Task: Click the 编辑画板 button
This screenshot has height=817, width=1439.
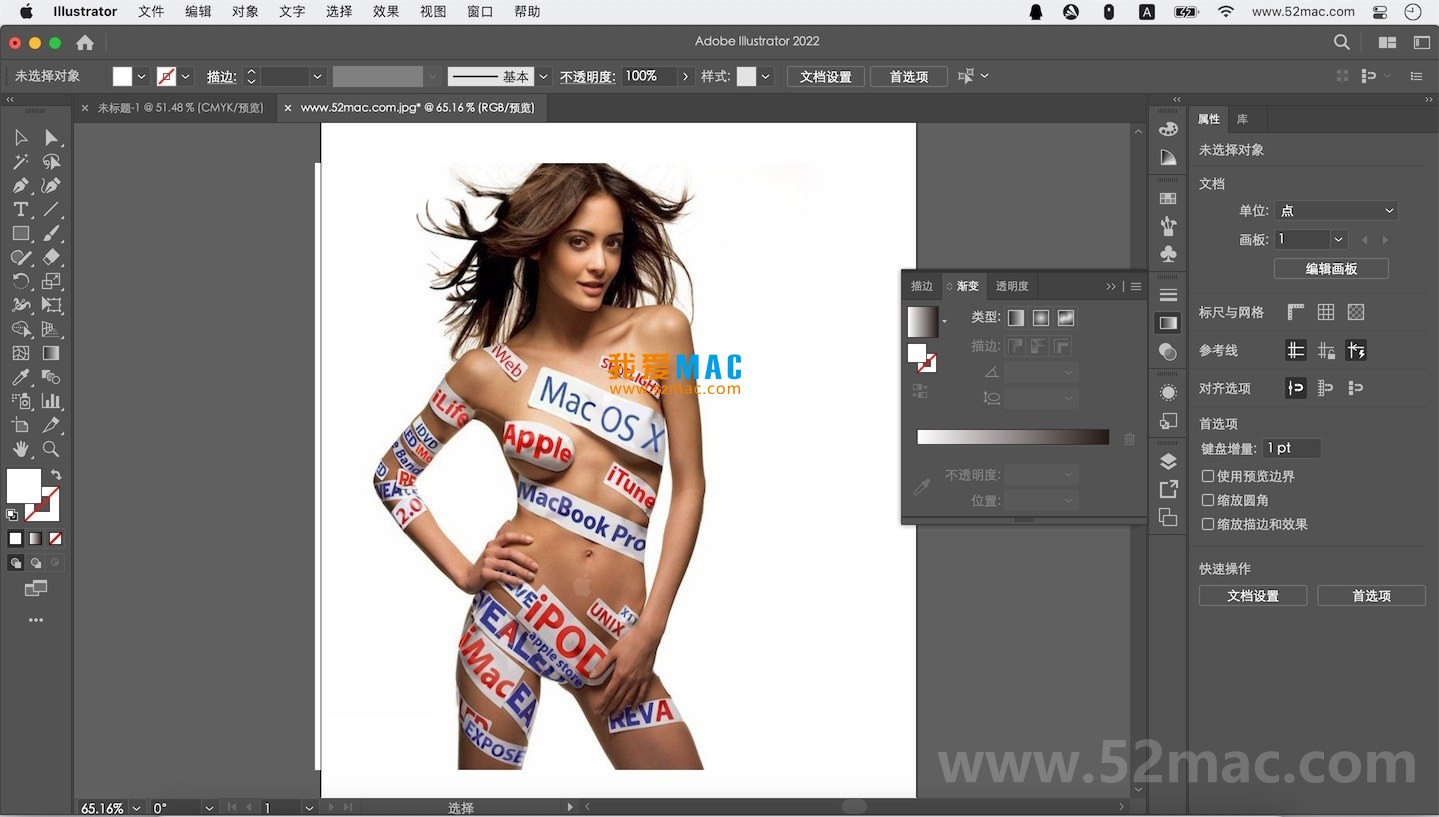Action: (x=1331, y=269)
